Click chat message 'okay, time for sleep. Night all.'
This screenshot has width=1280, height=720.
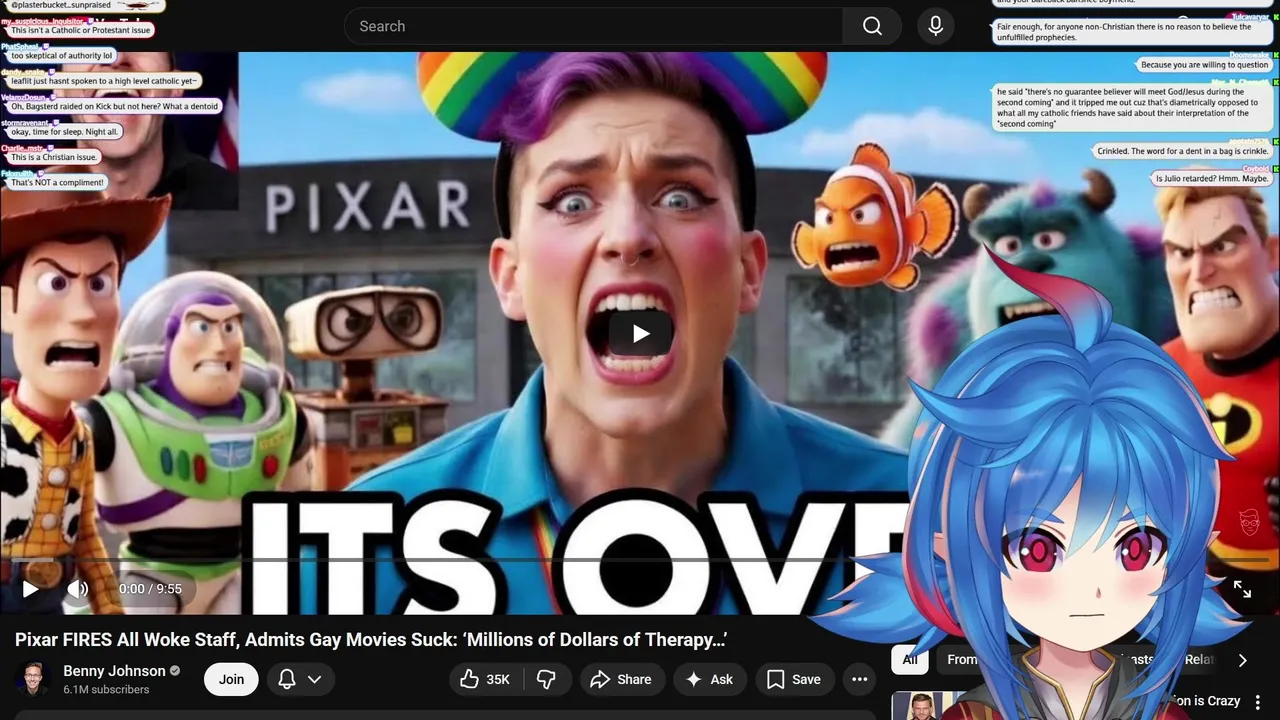65,132
